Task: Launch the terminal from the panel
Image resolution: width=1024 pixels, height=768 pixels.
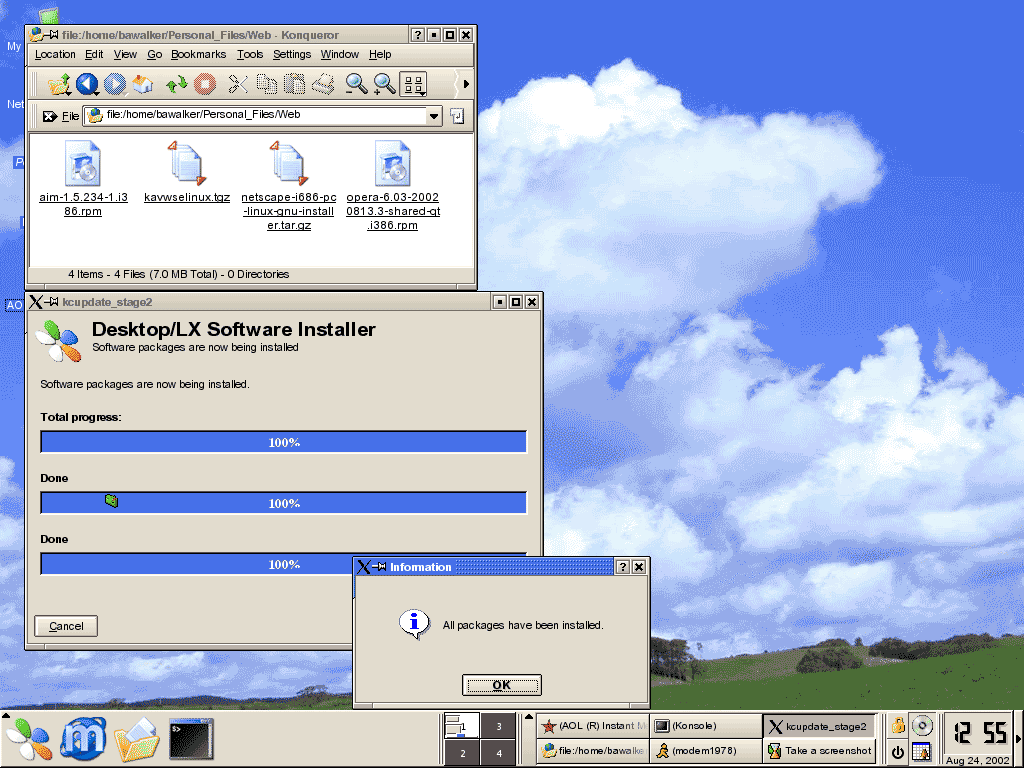Action: [x=190, y=740]
